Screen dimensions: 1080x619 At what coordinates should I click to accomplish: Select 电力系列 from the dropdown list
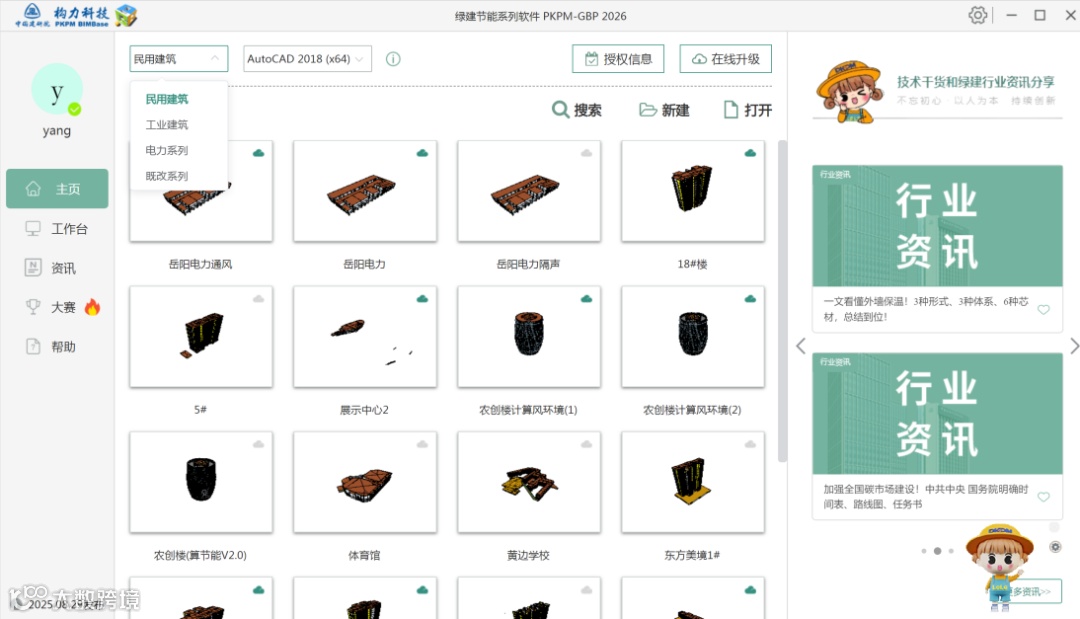click(166, 150)
